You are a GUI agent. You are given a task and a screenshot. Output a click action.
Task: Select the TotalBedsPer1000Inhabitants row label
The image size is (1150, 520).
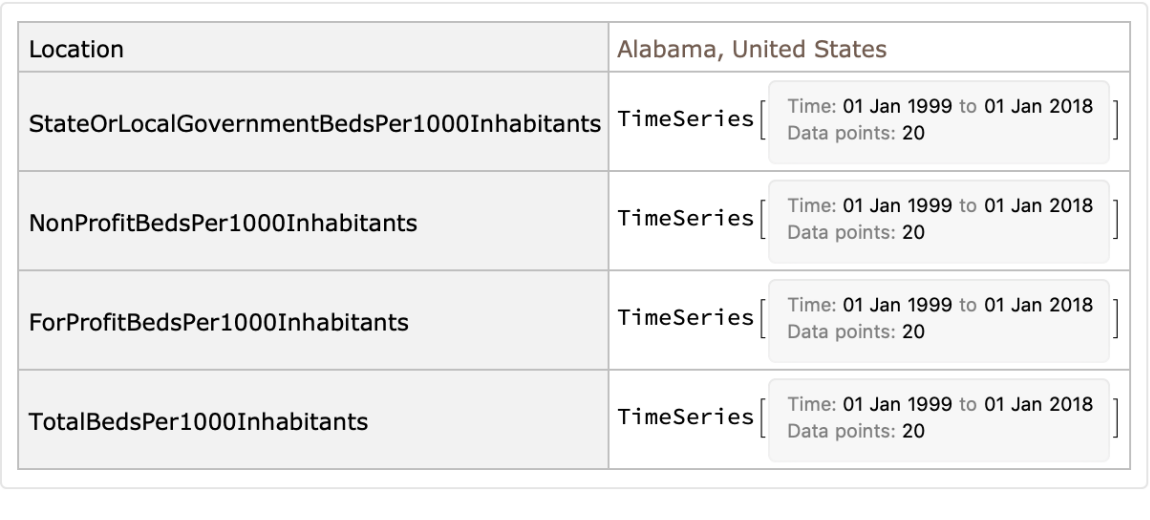[198, 421]
